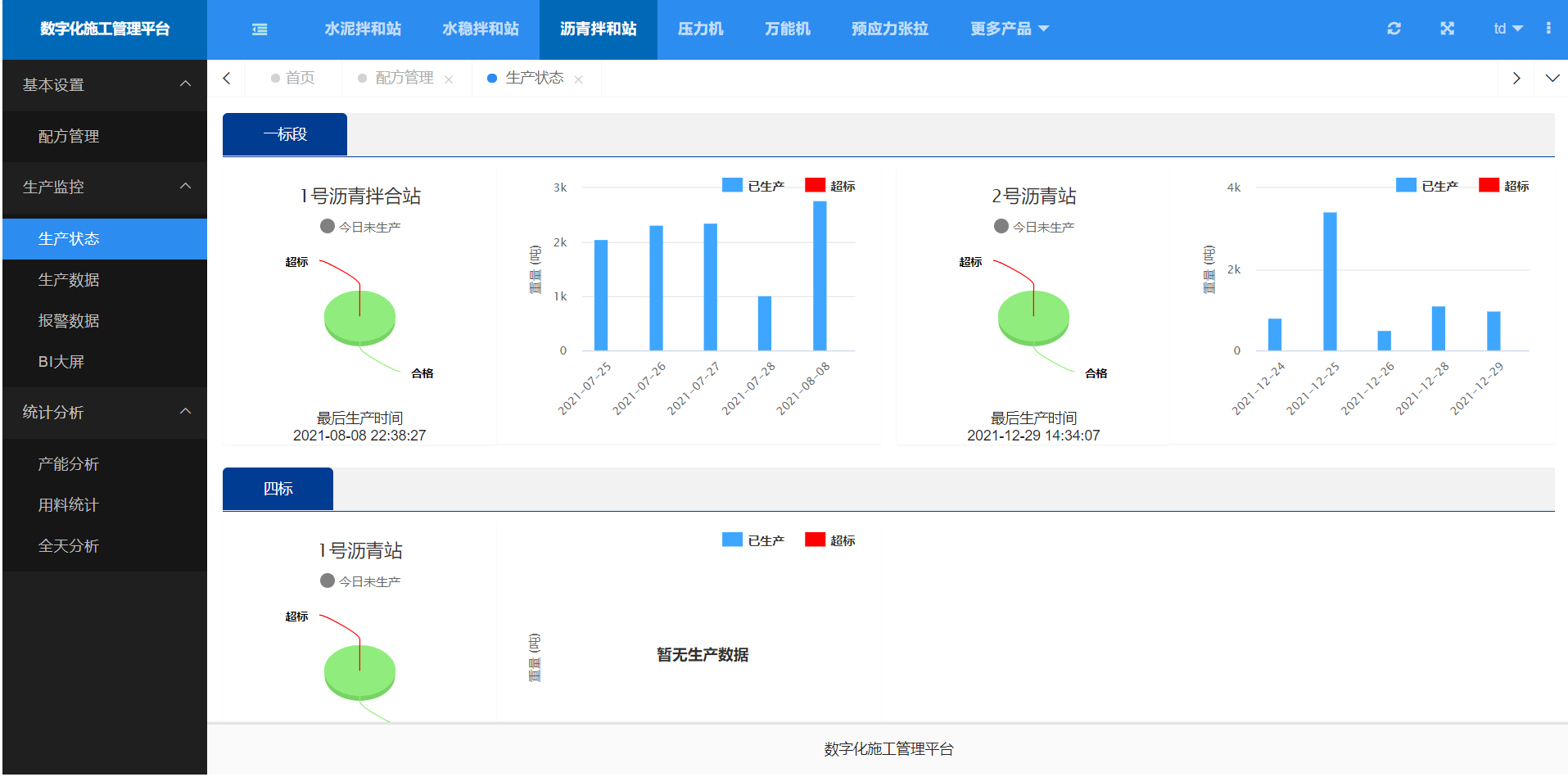This screenshot has height=777, width=1568.
Task: Select 生产状态 in the sidebar
Action: [105, 239]
